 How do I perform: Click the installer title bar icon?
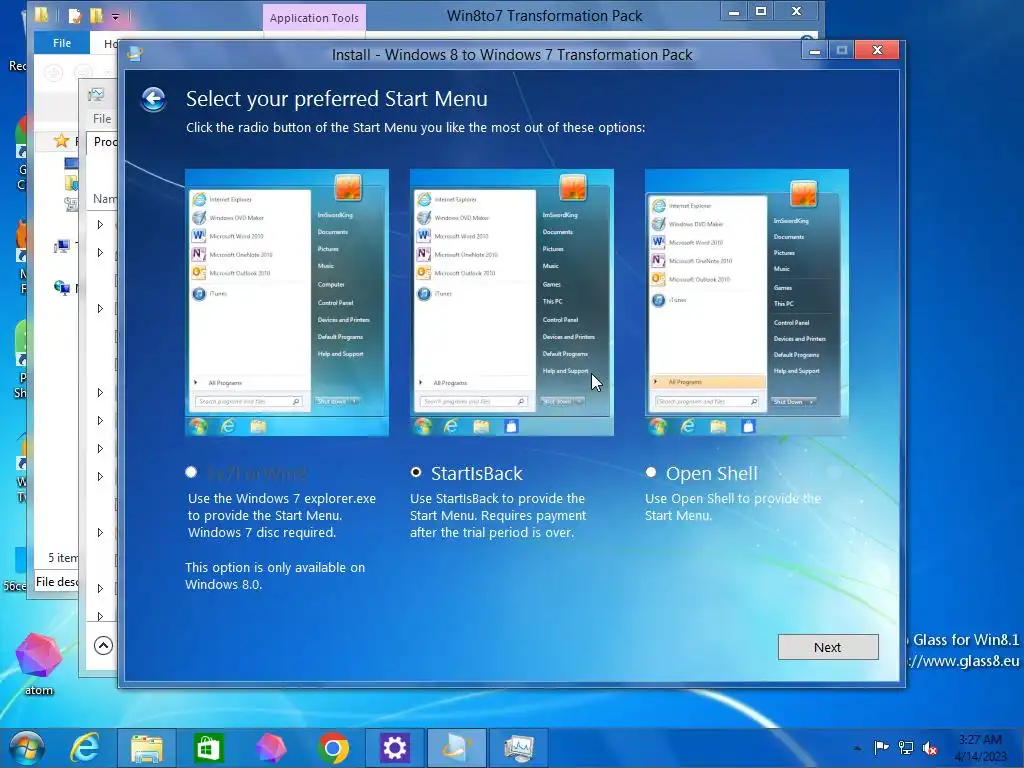coord(135,54)
